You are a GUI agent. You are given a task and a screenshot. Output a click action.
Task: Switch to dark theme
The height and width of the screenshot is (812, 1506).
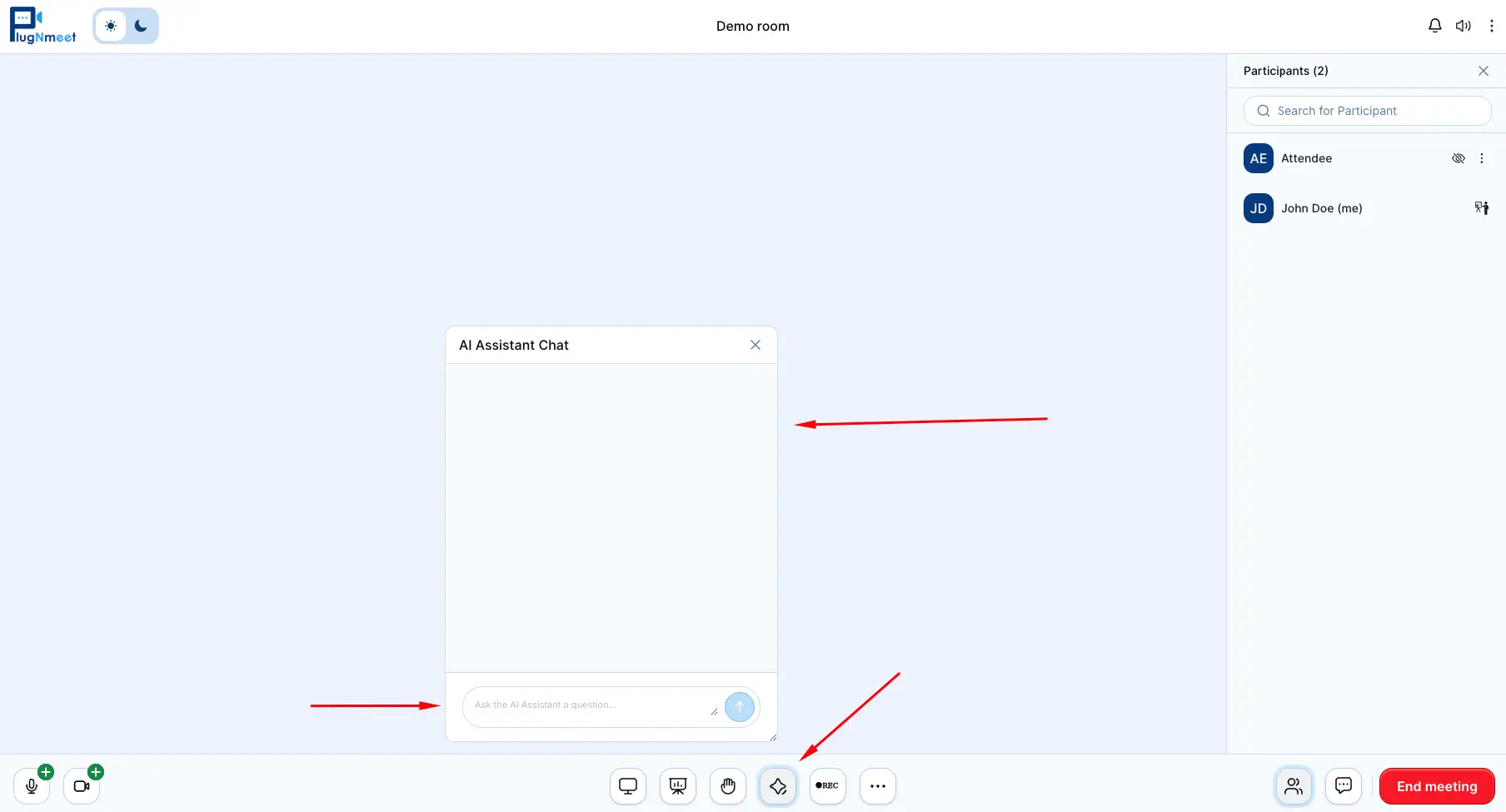(140, 26)
